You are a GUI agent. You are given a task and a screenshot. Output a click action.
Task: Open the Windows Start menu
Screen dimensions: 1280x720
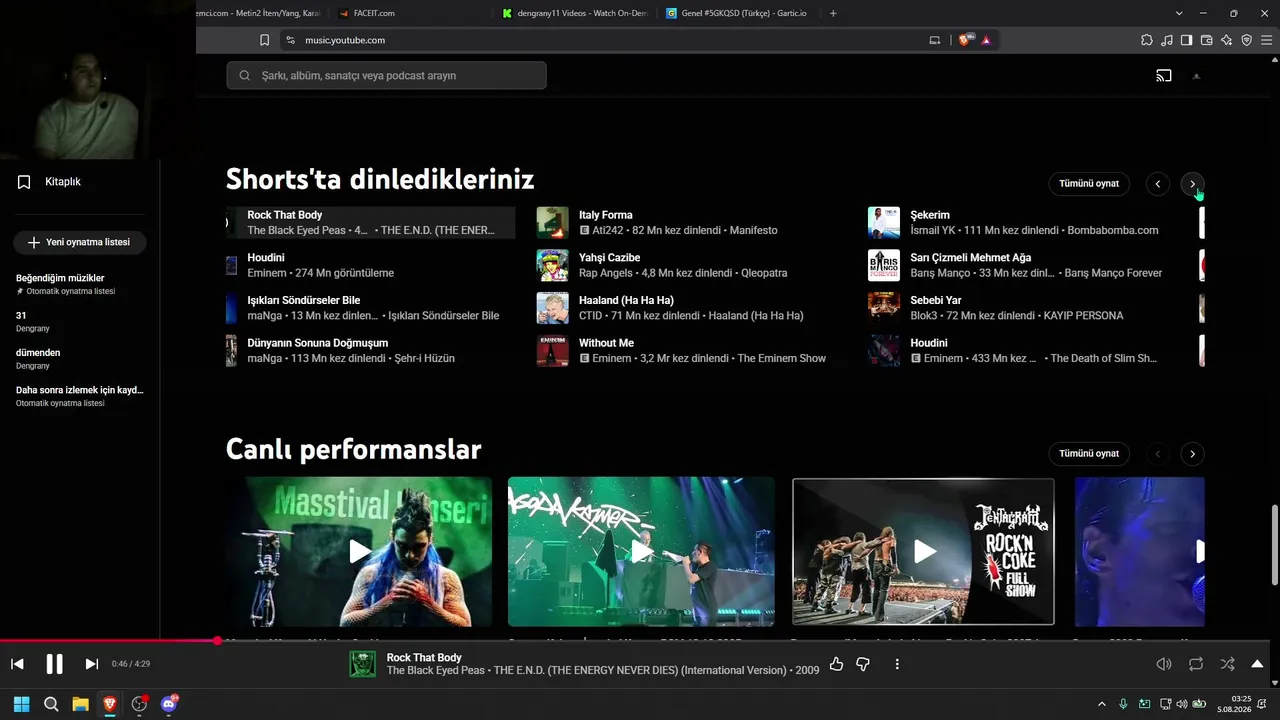point(21,704)
